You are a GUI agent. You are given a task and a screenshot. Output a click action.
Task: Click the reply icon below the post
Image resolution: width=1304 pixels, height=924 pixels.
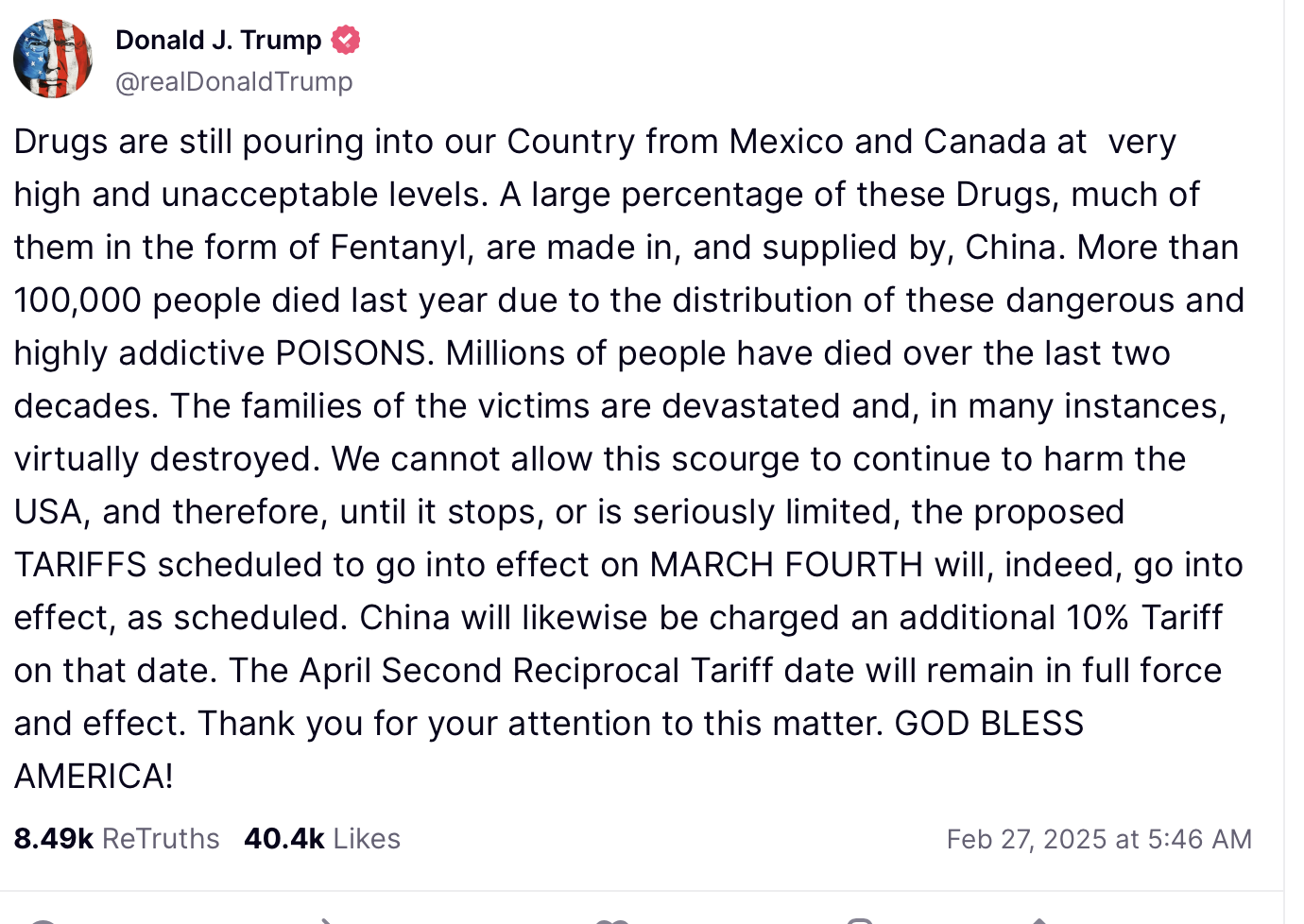(x=43, y=920)
